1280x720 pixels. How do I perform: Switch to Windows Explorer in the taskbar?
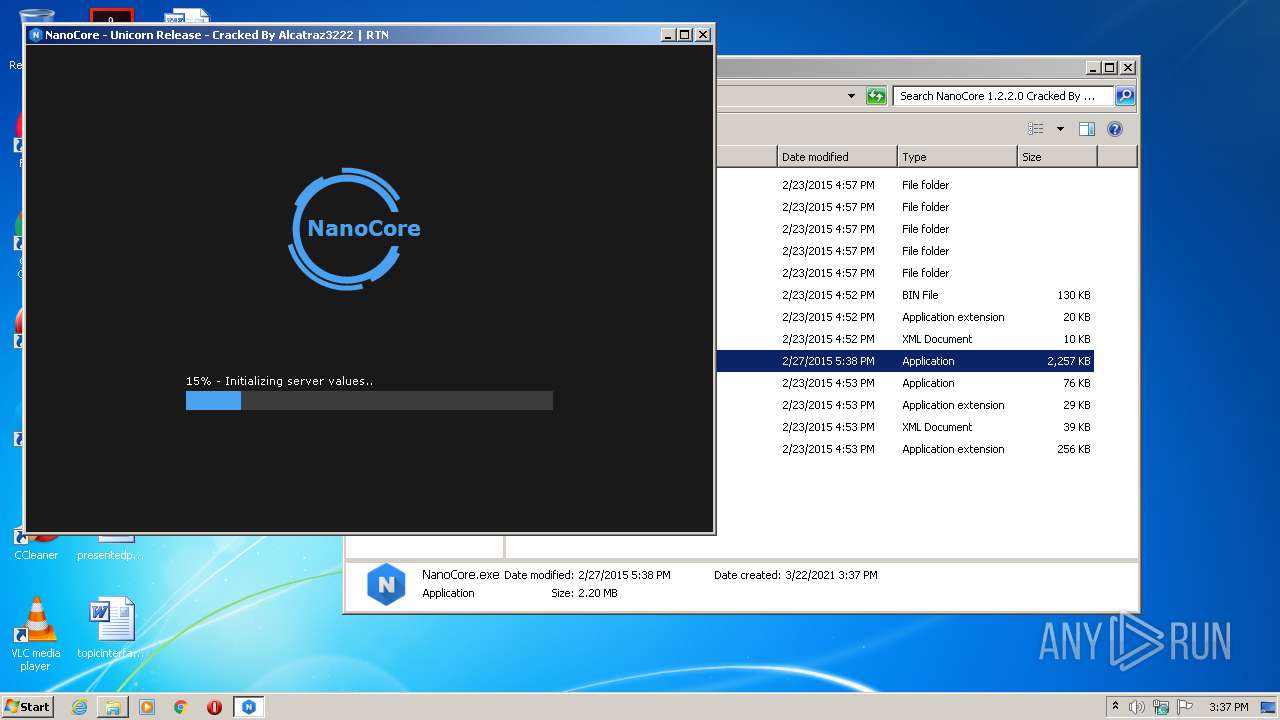[113, 707]
